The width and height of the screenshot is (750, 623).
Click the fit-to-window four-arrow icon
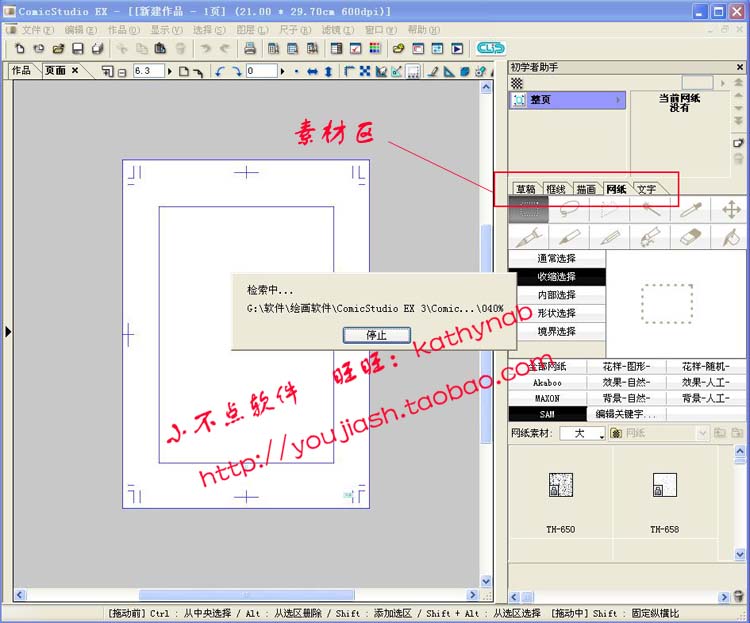pyautogui.click(x=365, y=72)
